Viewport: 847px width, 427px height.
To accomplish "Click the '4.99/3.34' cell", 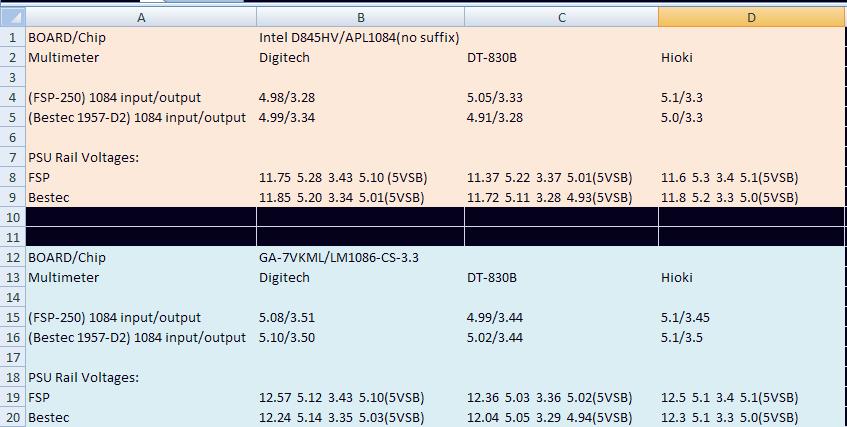I will 360,117.
